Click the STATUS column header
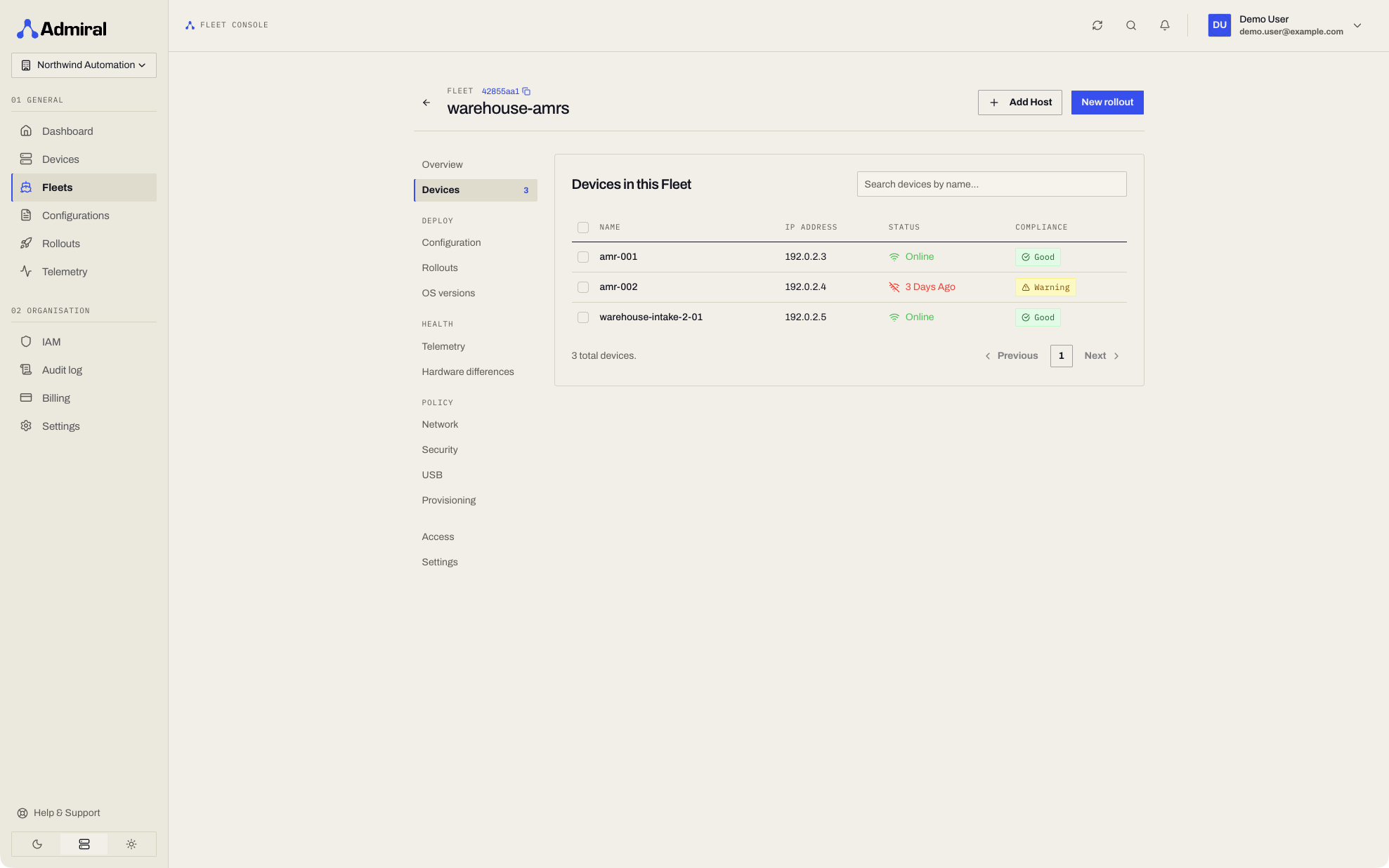Screen dimensions: 1389x868 click(904, 228)
